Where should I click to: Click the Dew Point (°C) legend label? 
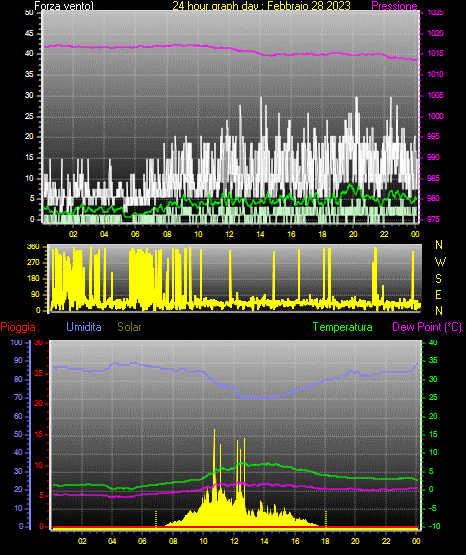[427, 327]
